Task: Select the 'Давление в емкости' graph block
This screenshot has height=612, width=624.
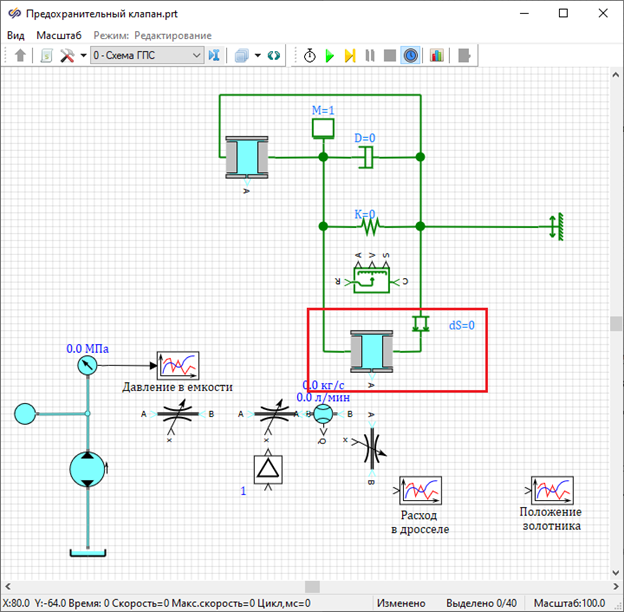Action: pyautogui.click(x=178, y=366)
